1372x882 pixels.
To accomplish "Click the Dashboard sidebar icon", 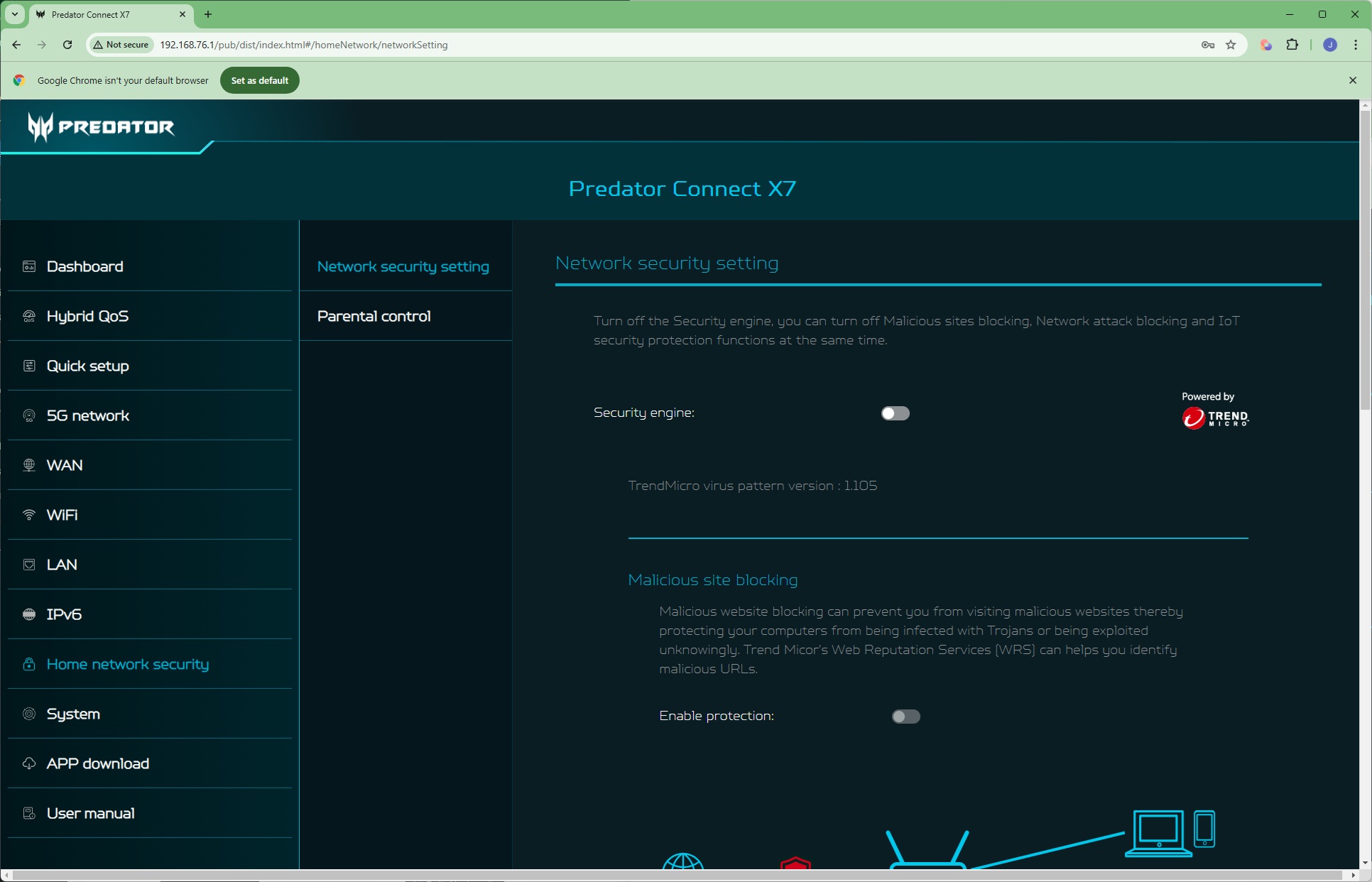I will coord(29,266).
